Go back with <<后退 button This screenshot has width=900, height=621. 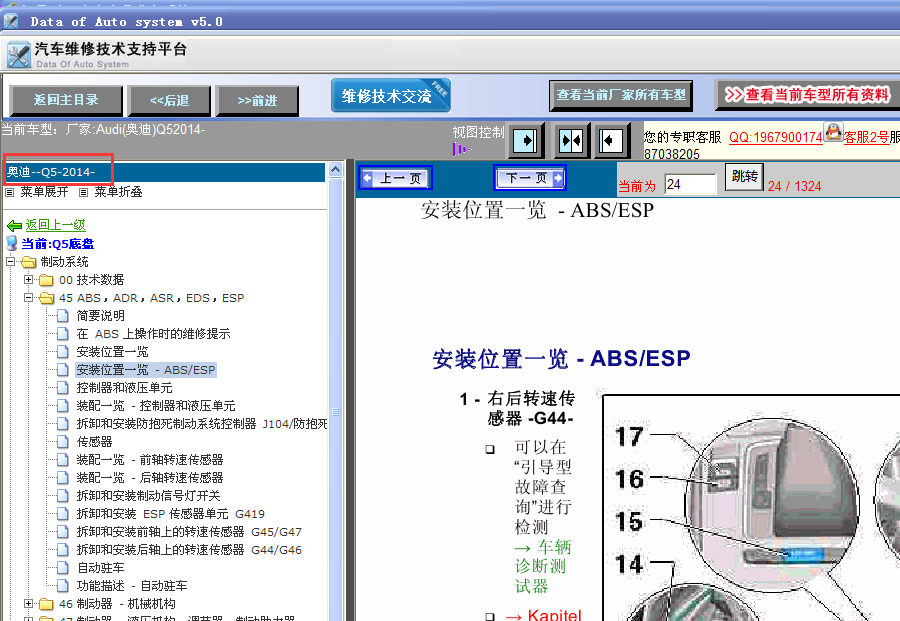(x=169, y=101)
